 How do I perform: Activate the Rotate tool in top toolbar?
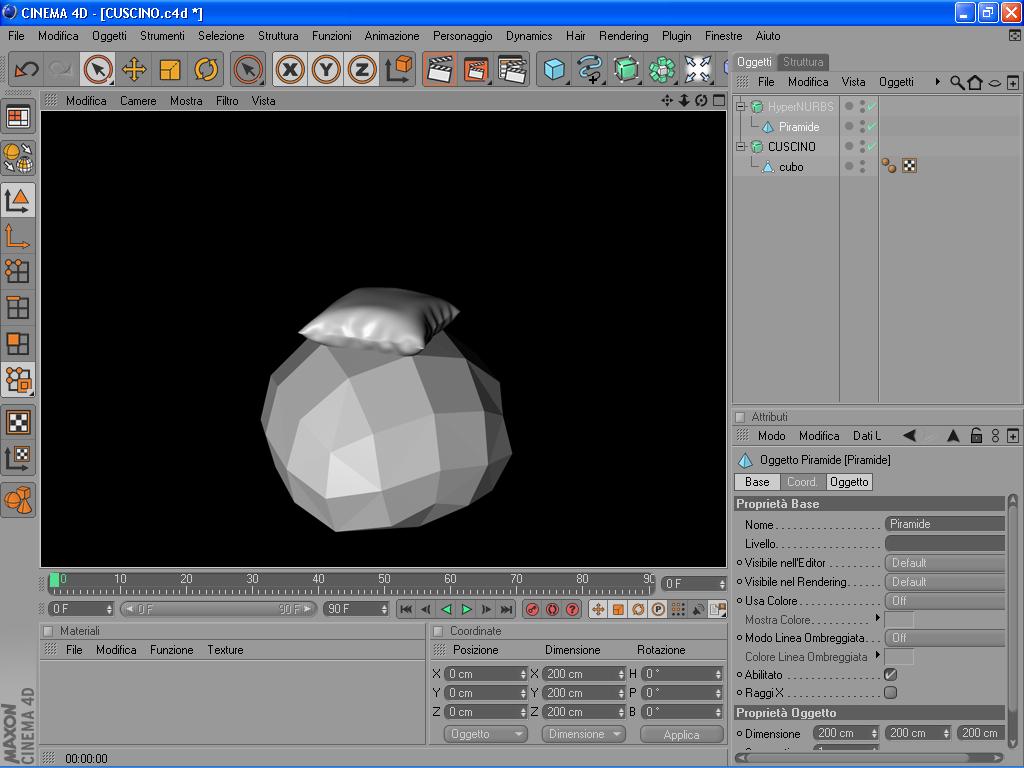(206, 69)
